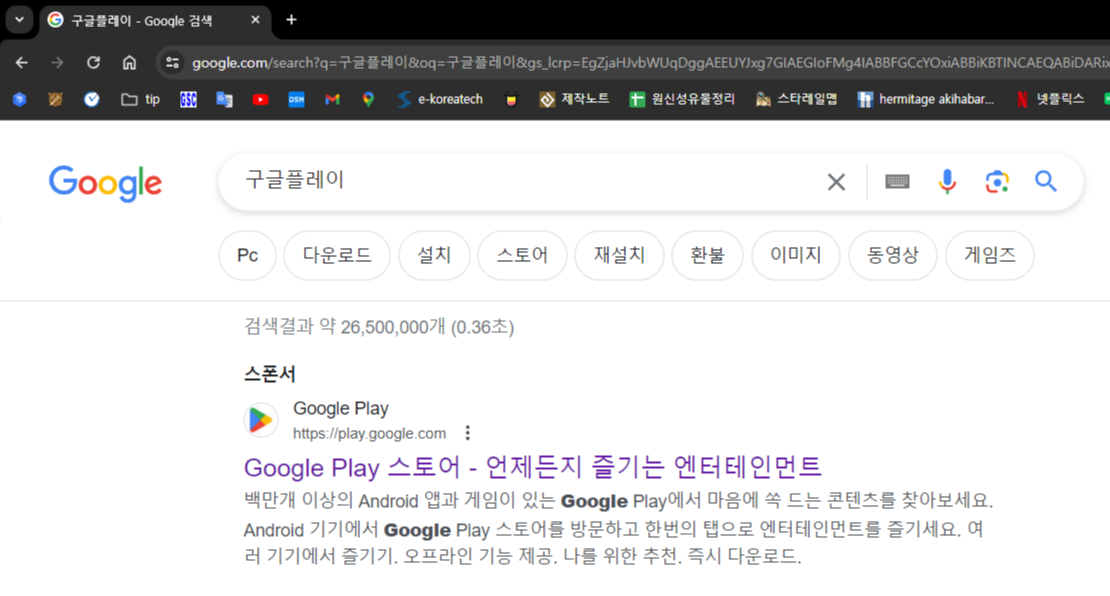1110x596 pixels.
Task: Submit search with magnifying glass
Action: [x=1046, y=182]
